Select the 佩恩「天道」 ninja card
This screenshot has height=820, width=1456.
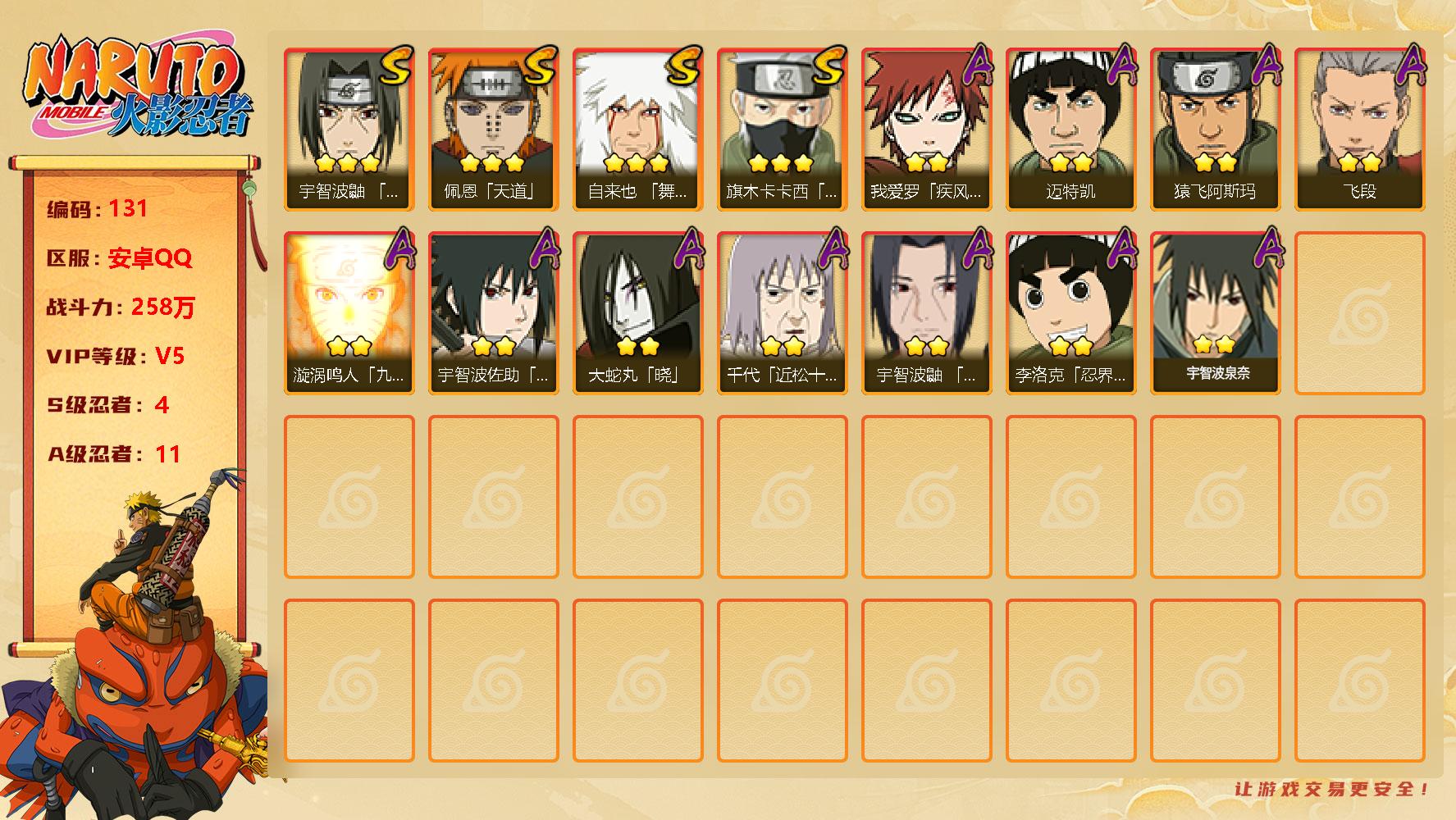tap(493, 130)
